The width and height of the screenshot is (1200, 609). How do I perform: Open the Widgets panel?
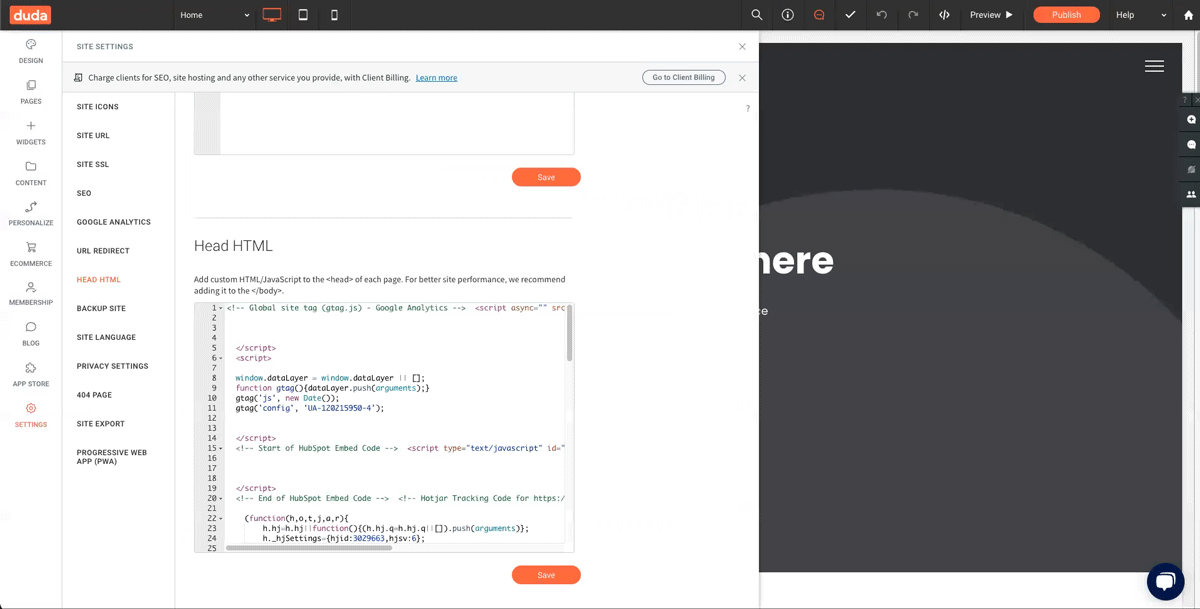(31, 133)
